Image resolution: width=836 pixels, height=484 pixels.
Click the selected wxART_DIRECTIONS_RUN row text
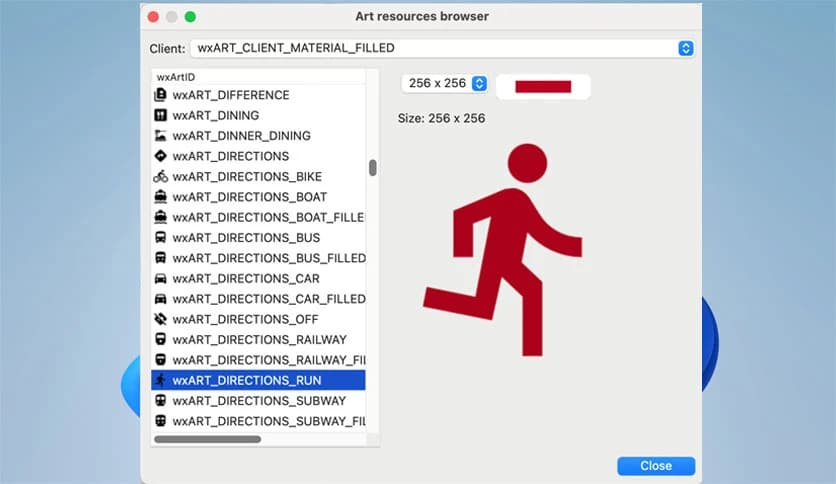tap(247, 380)
